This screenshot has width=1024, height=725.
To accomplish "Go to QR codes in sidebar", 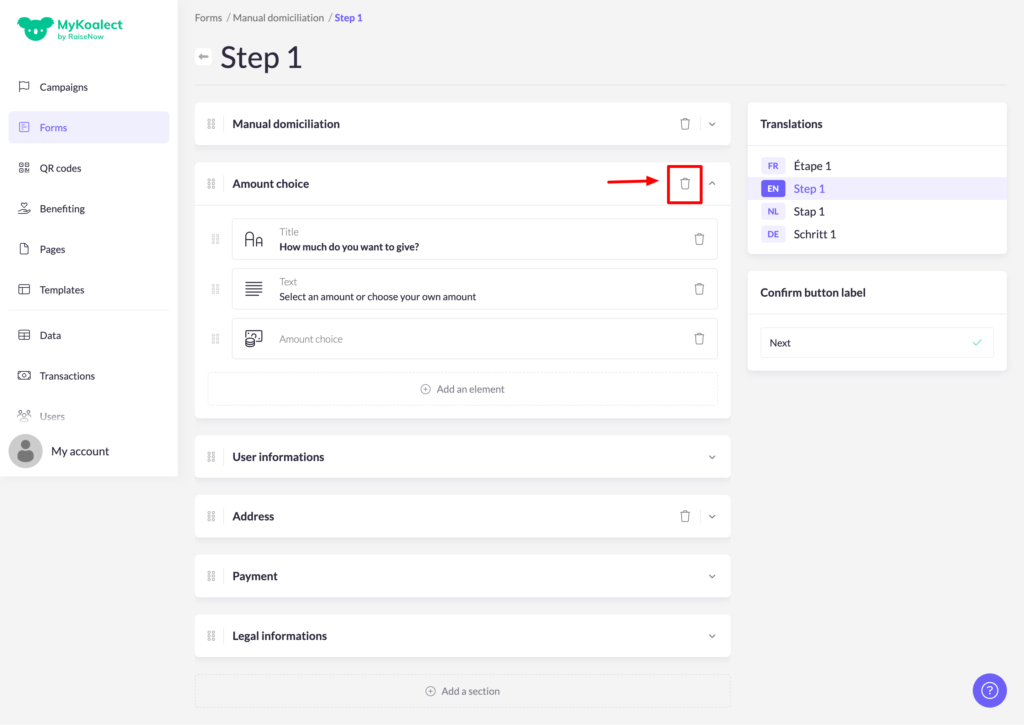I will click(60, 168).
